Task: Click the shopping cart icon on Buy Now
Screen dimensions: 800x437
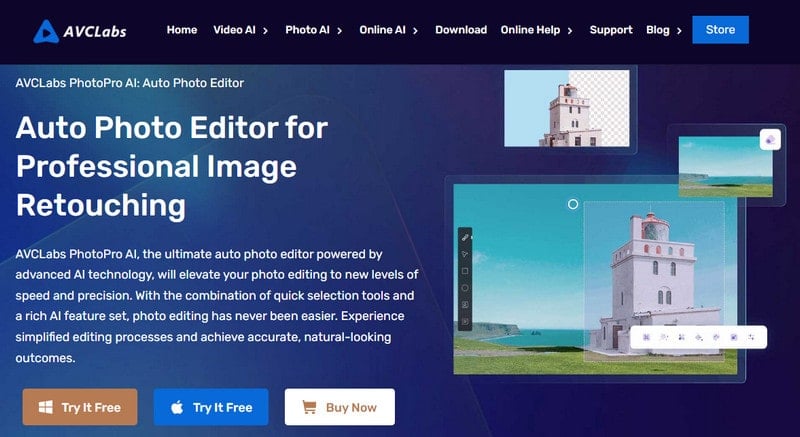Action: click(309, 407)
